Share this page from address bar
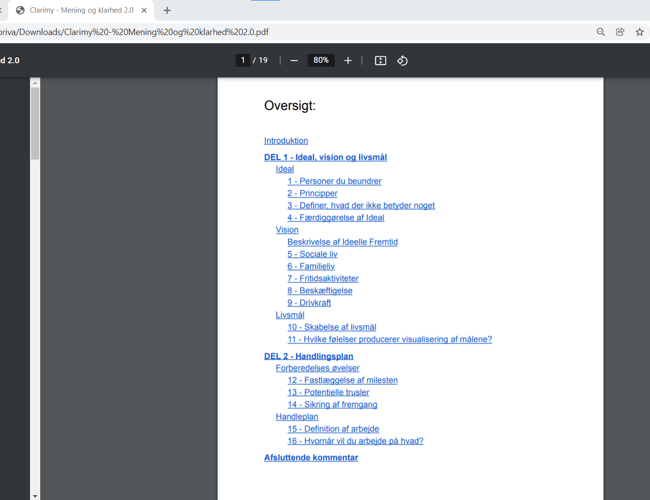This screenshot has height=500, width=650. 620,32
